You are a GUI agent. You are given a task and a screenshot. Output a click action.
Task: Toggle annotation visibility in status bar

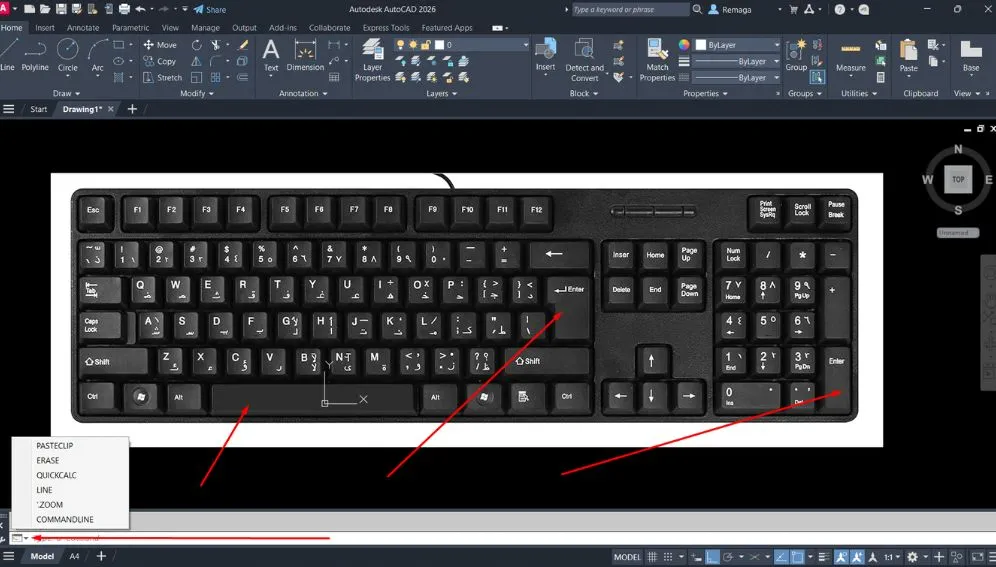coord(841,557)
